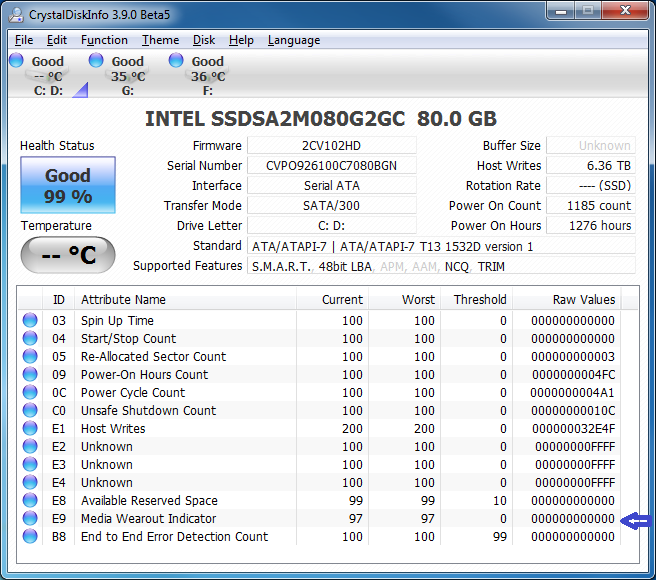Open the File menu
The height and width of the screenshot is (580, 656).
tap(24, 40)
